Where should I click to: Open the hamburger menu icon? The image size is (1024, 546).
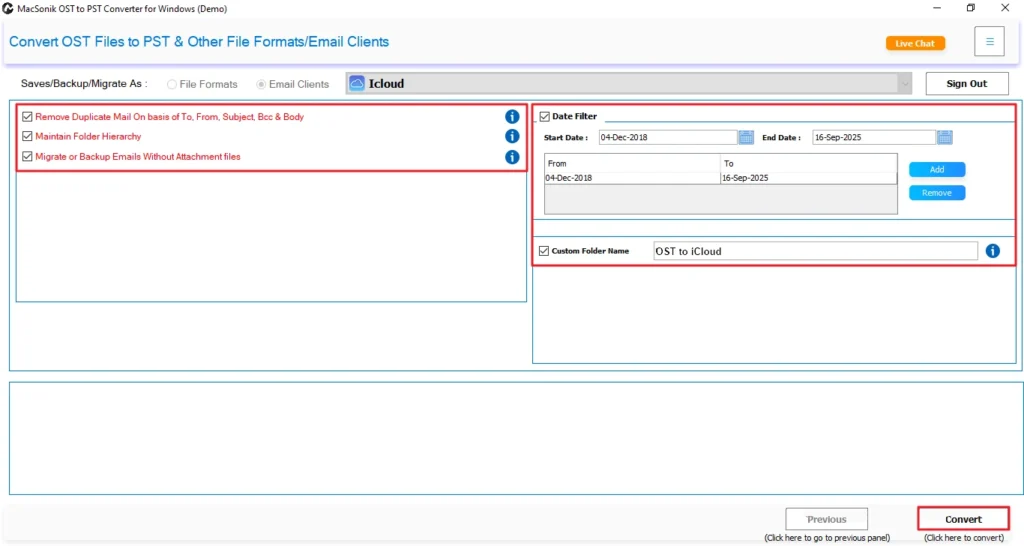click(989, 42)
